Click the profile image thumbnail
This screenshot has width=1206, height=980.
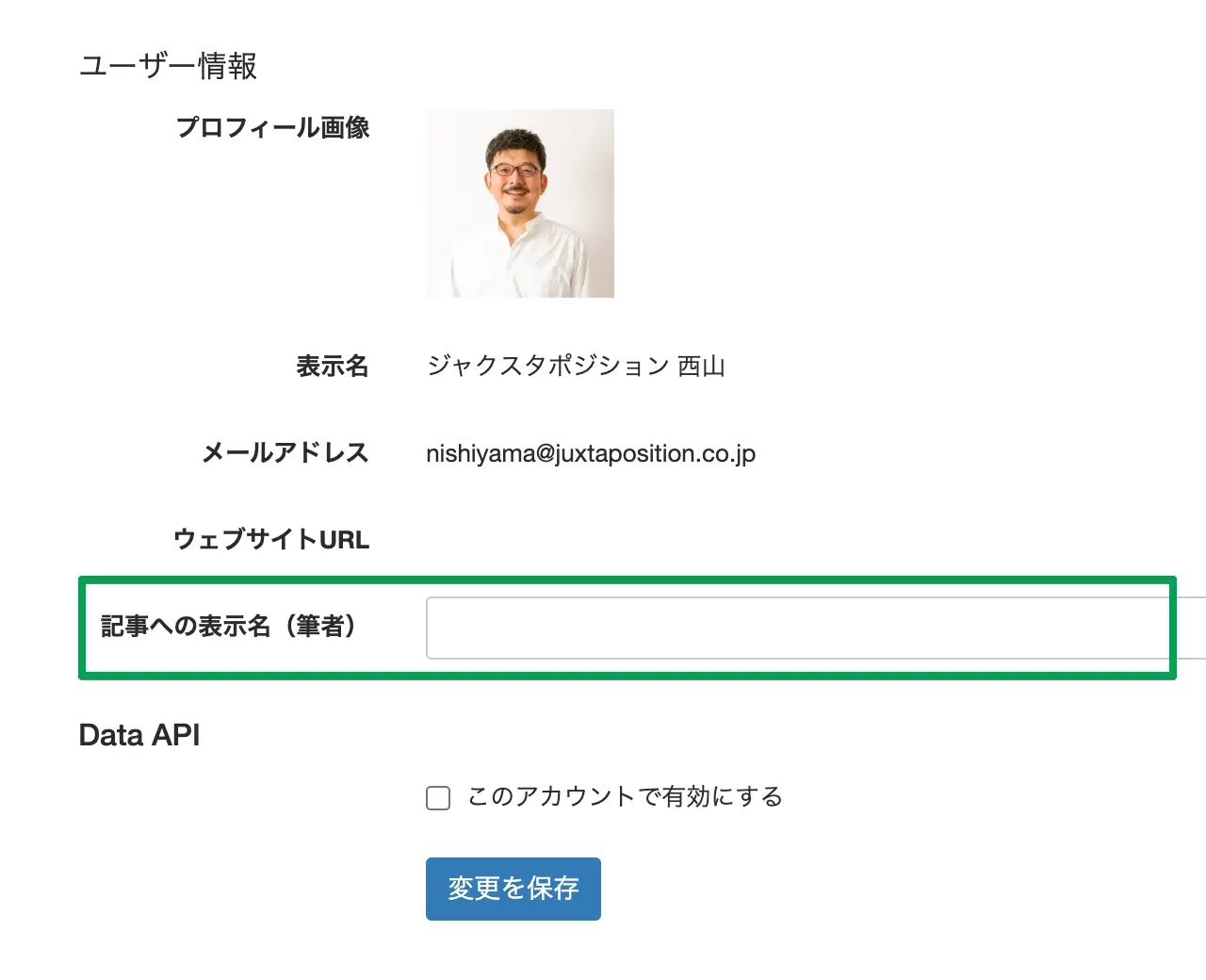519,203
